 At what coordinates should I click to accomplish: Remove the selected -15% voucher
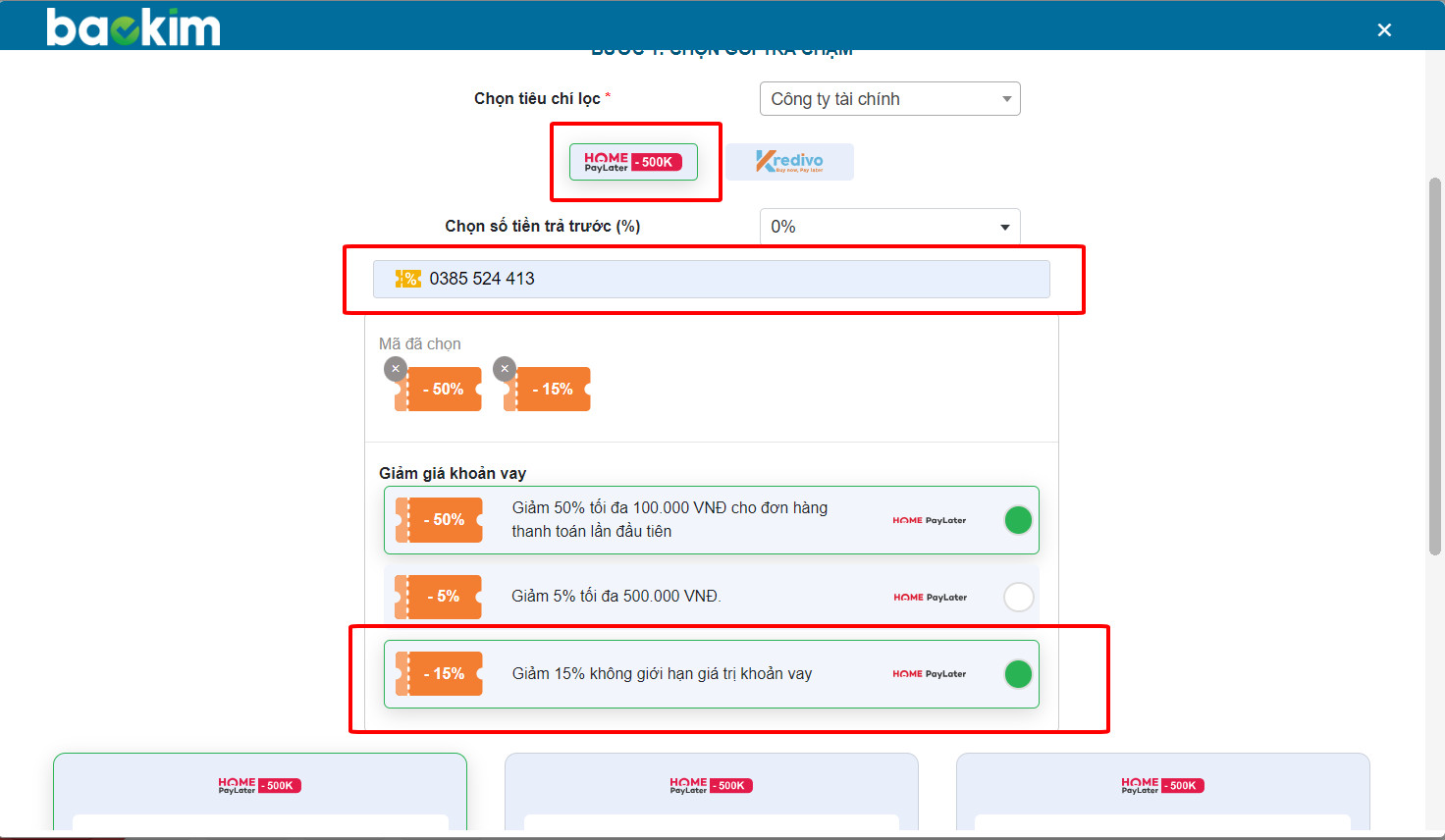click(505, 369)
